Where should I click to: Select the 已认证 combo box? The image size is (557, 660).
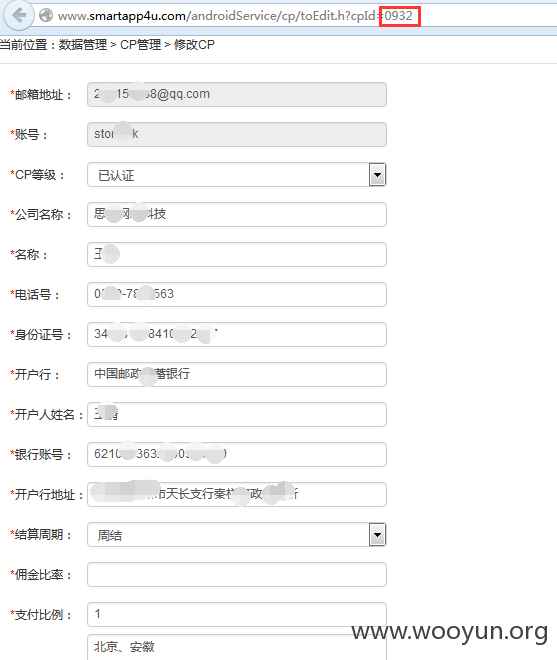click(237, 175)
